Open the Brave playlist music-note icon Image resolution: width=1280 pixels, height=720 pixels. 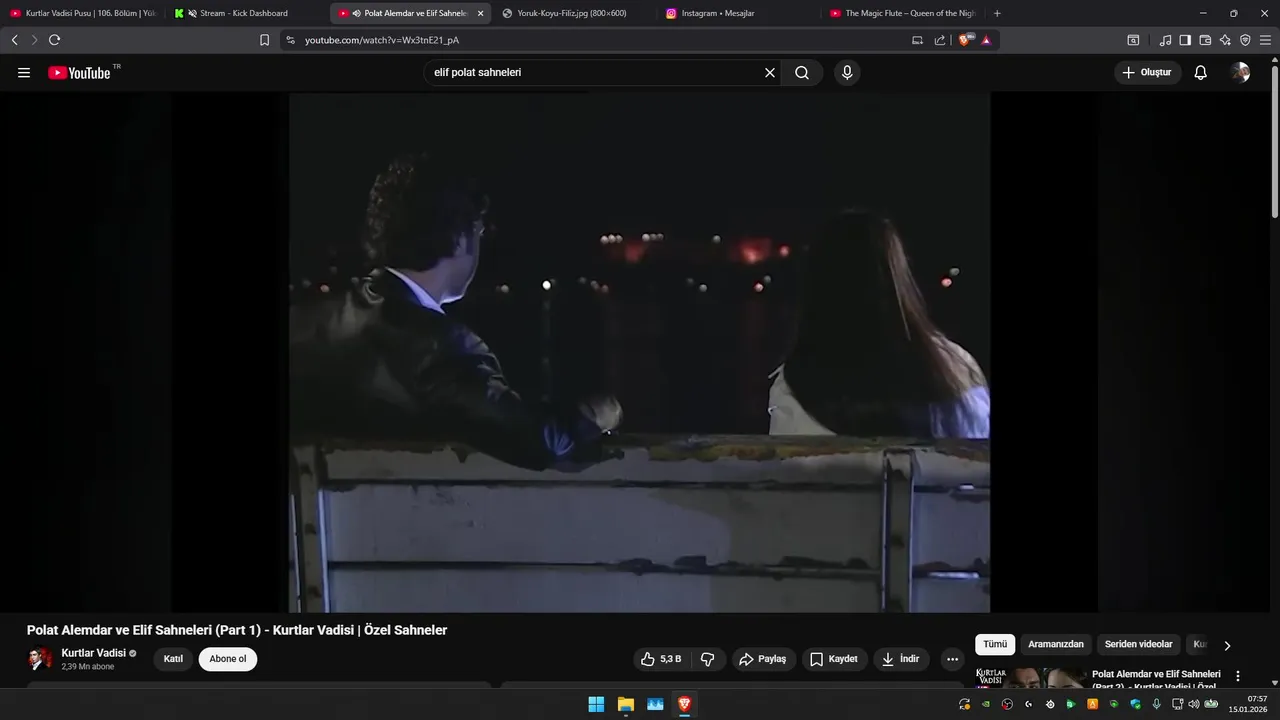tap(1165, 40)
